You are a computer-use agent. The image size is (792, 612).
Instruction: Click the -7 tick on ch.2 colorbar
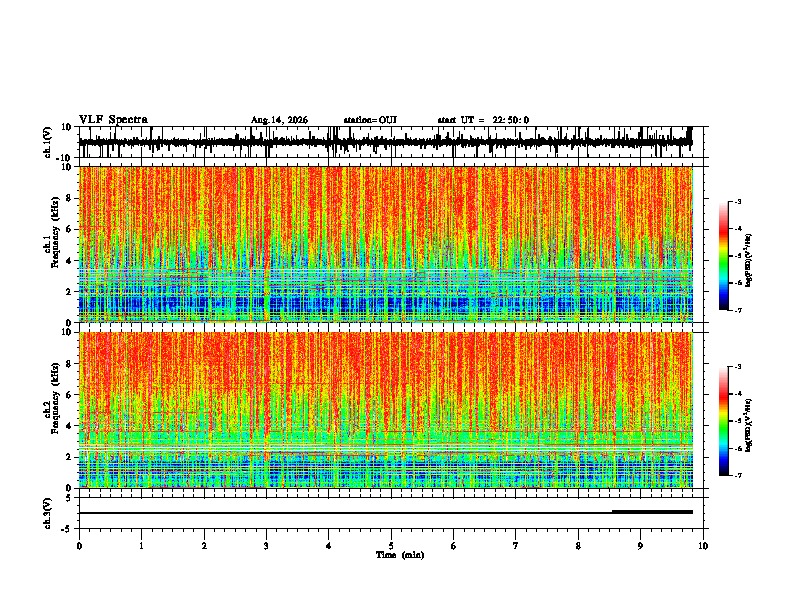point(738,475)
